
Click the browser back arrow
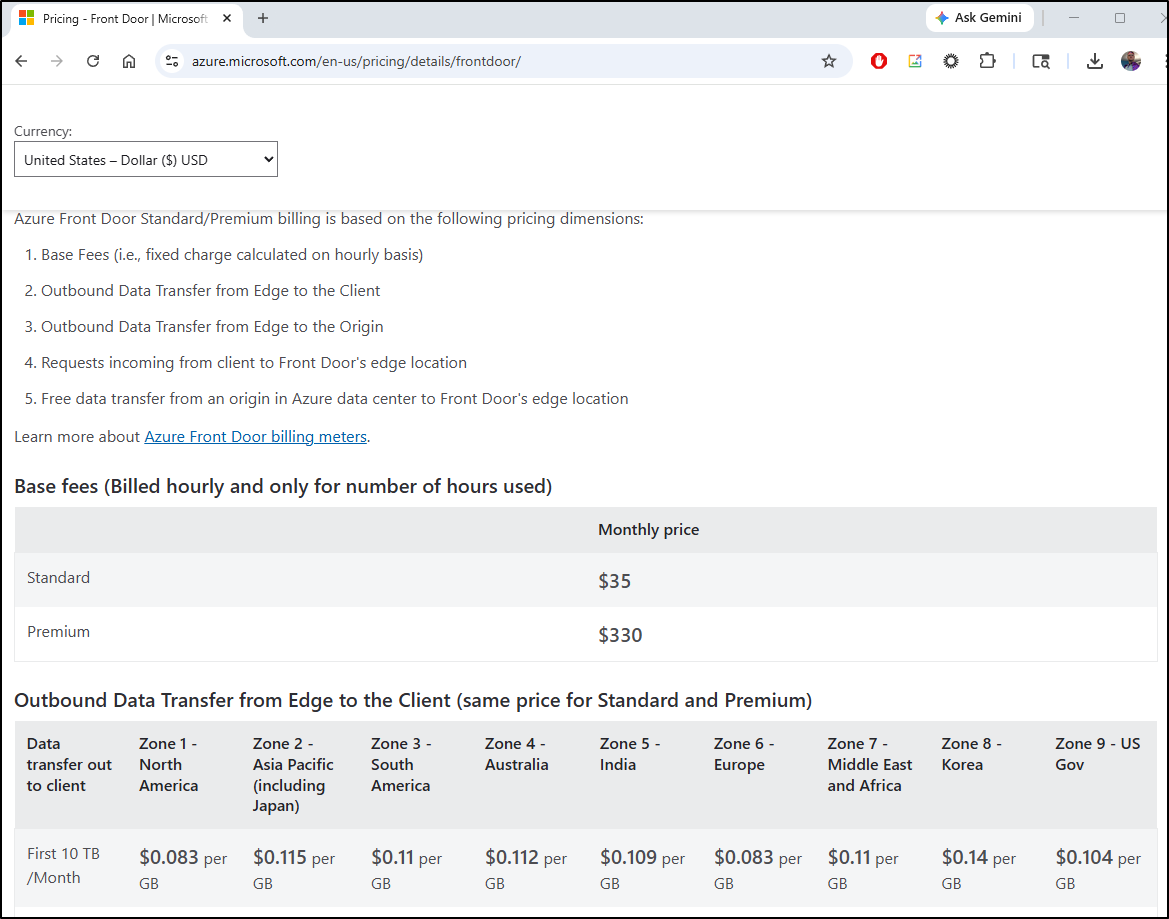point(21,61)
